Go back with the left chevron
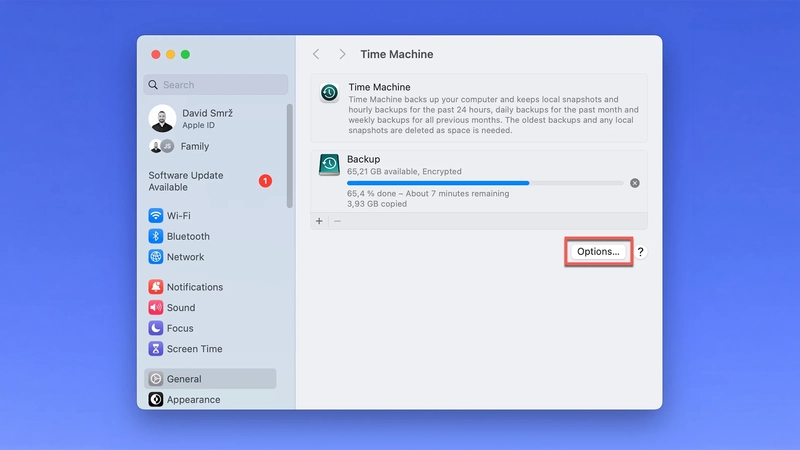 tap(316, 54)
